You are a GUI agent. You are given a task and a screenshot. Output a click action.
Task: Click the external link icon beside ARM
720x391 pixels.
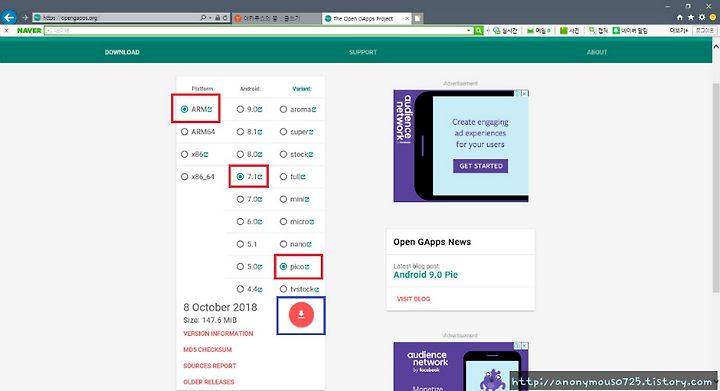click(x=210, y=109)
